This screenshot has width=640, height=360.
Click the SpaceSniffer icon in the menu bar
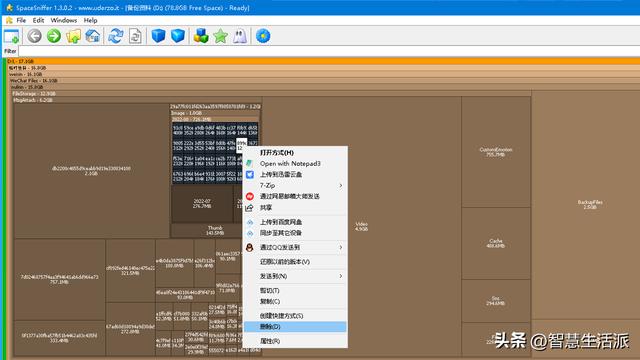[x=9, y=20]
